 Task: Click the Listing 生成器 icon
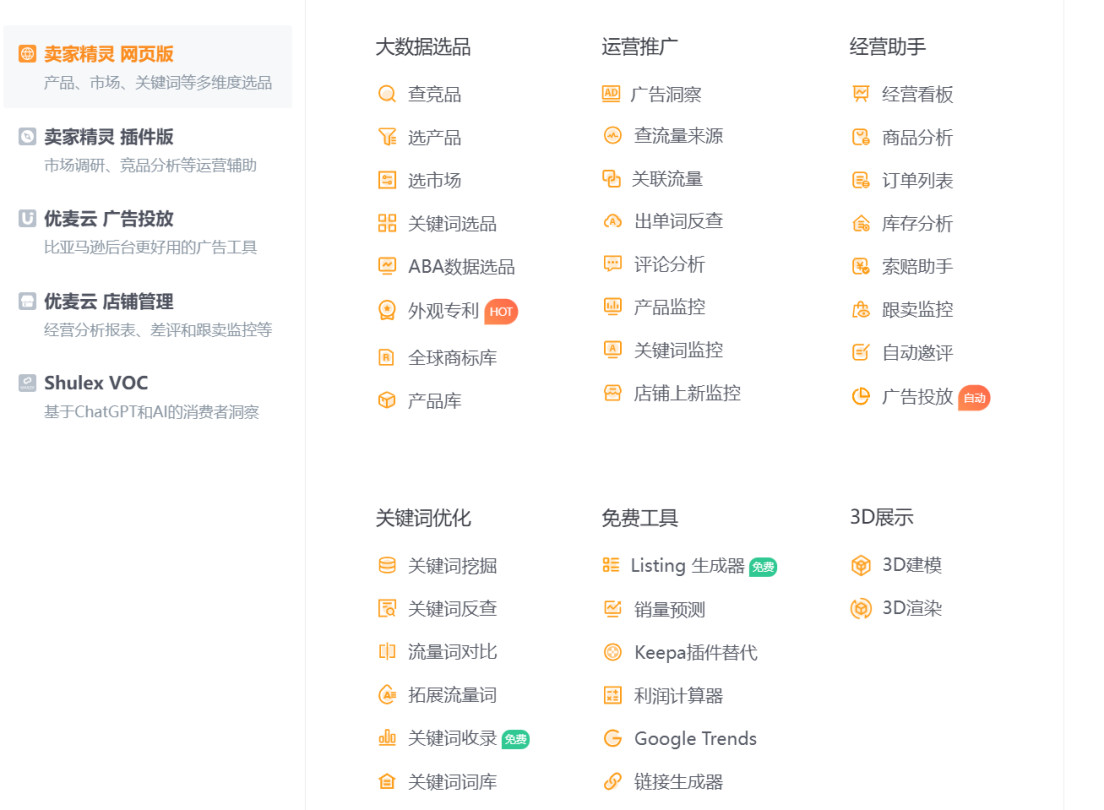pyautogui.click(x=610, y=565)
